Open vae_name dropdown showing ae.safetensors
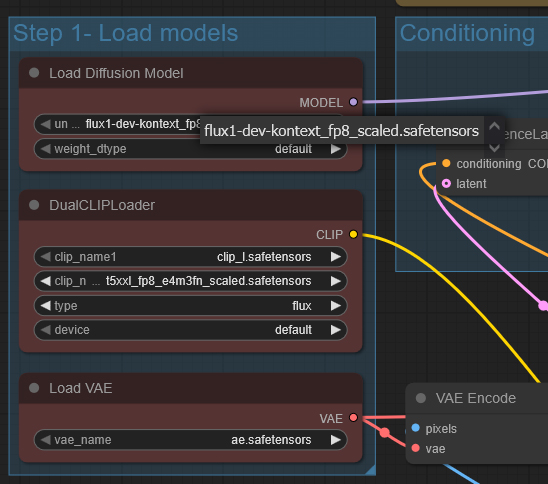The height and width of the screenshot is (484, 548). tap(190, 440)
